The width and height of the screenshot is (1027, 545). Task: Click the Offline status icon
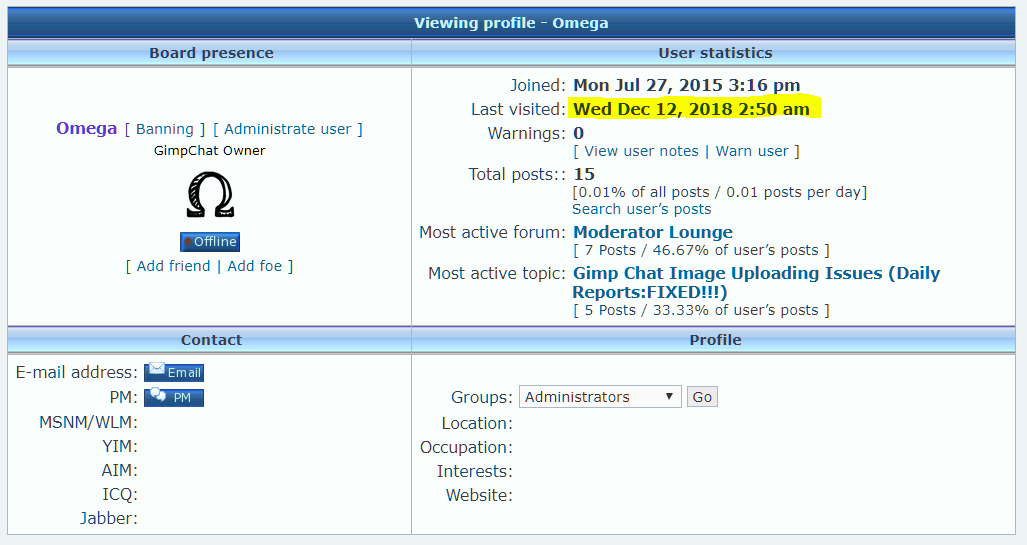[x=210, y=242]
